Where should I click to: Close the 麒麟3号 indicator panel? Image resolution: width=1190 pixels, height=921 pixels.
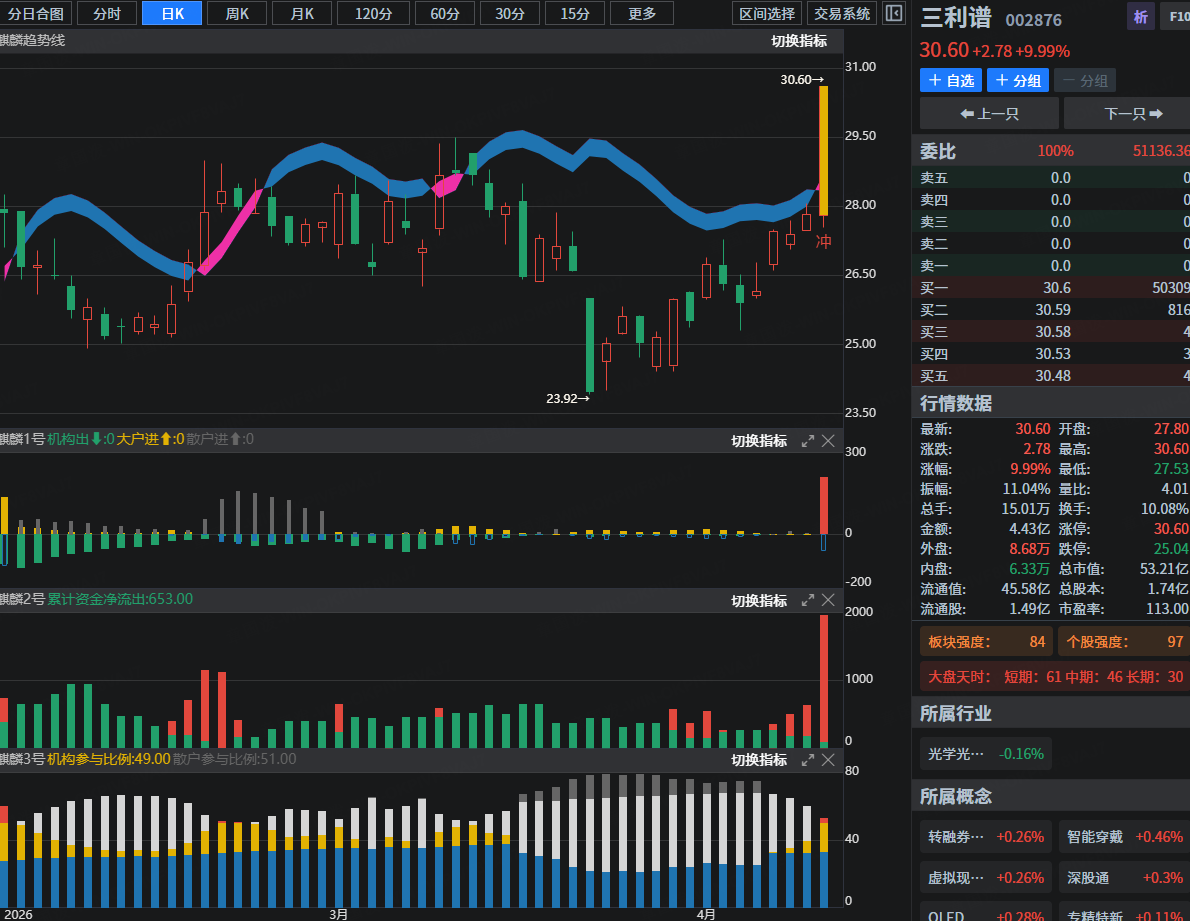(x=828, y=760)
